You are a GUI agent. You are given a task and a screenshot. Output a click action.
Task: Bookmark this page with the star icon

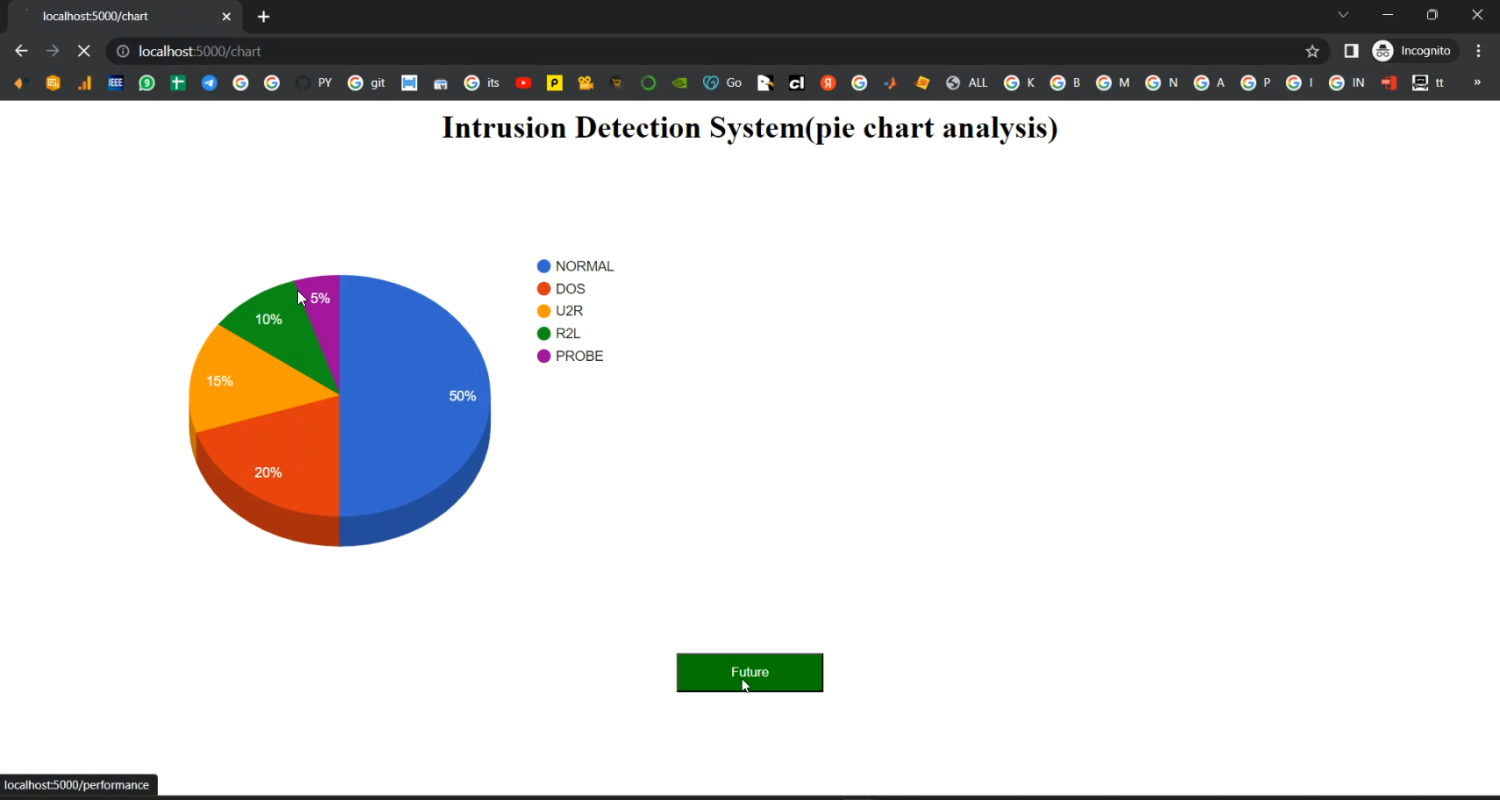click(1312, 51)
